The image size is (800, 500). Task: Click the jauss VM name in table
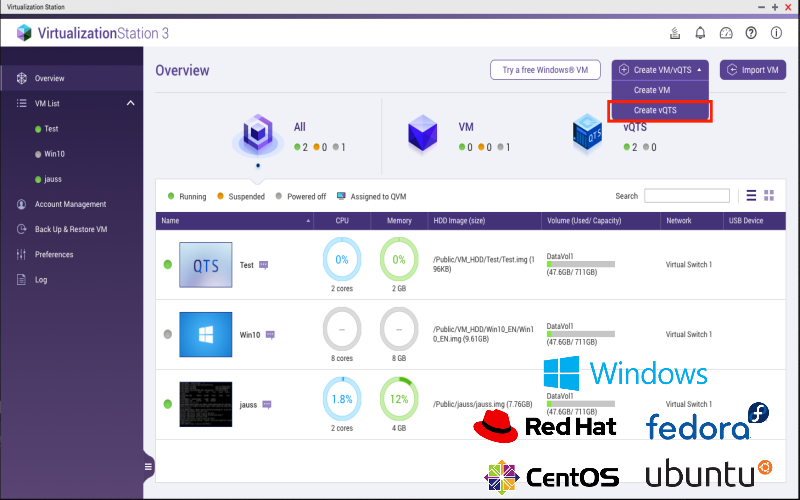coord(248,405)
